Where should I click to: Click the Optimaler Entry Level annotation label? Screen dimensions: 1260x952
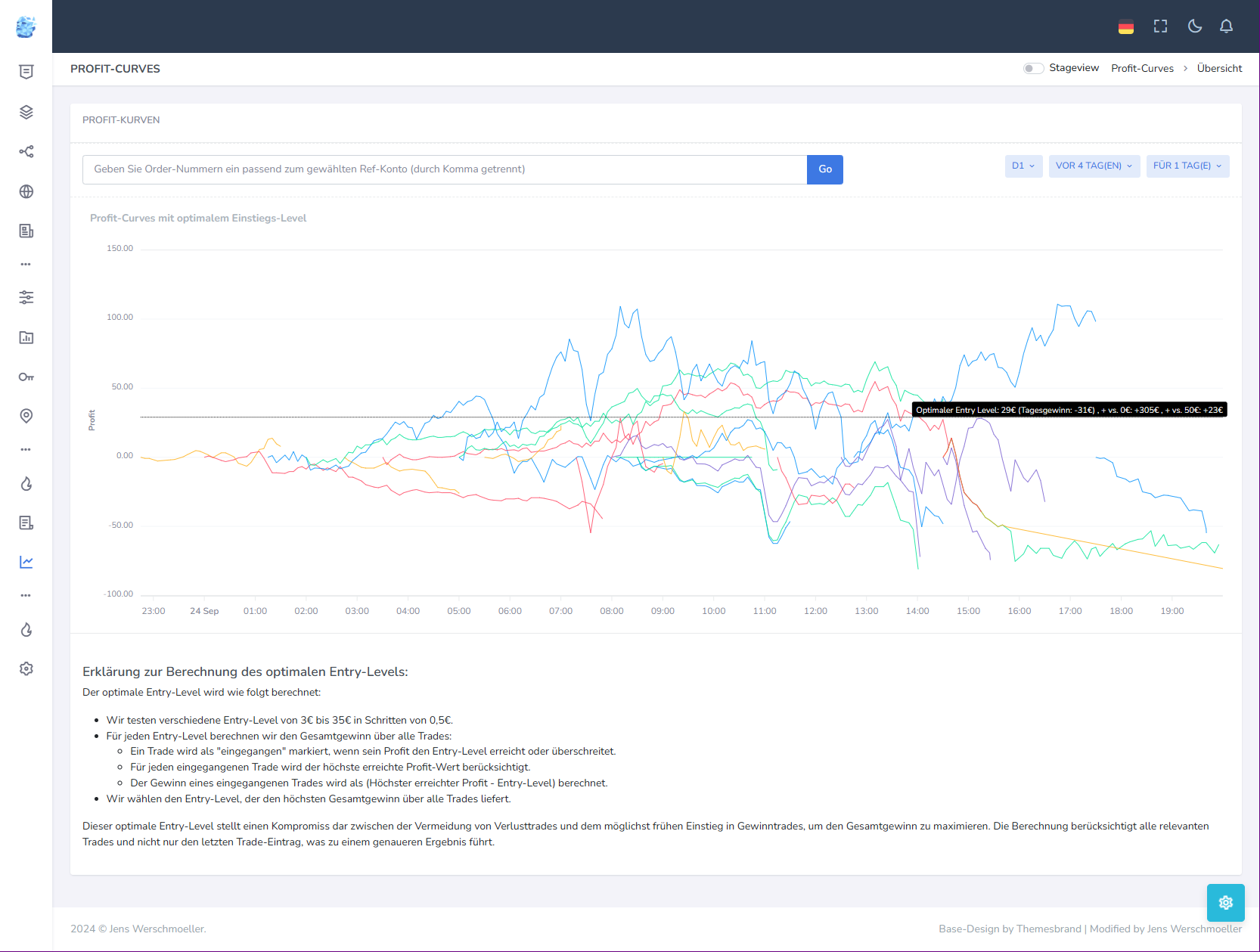click(1069, 410)
